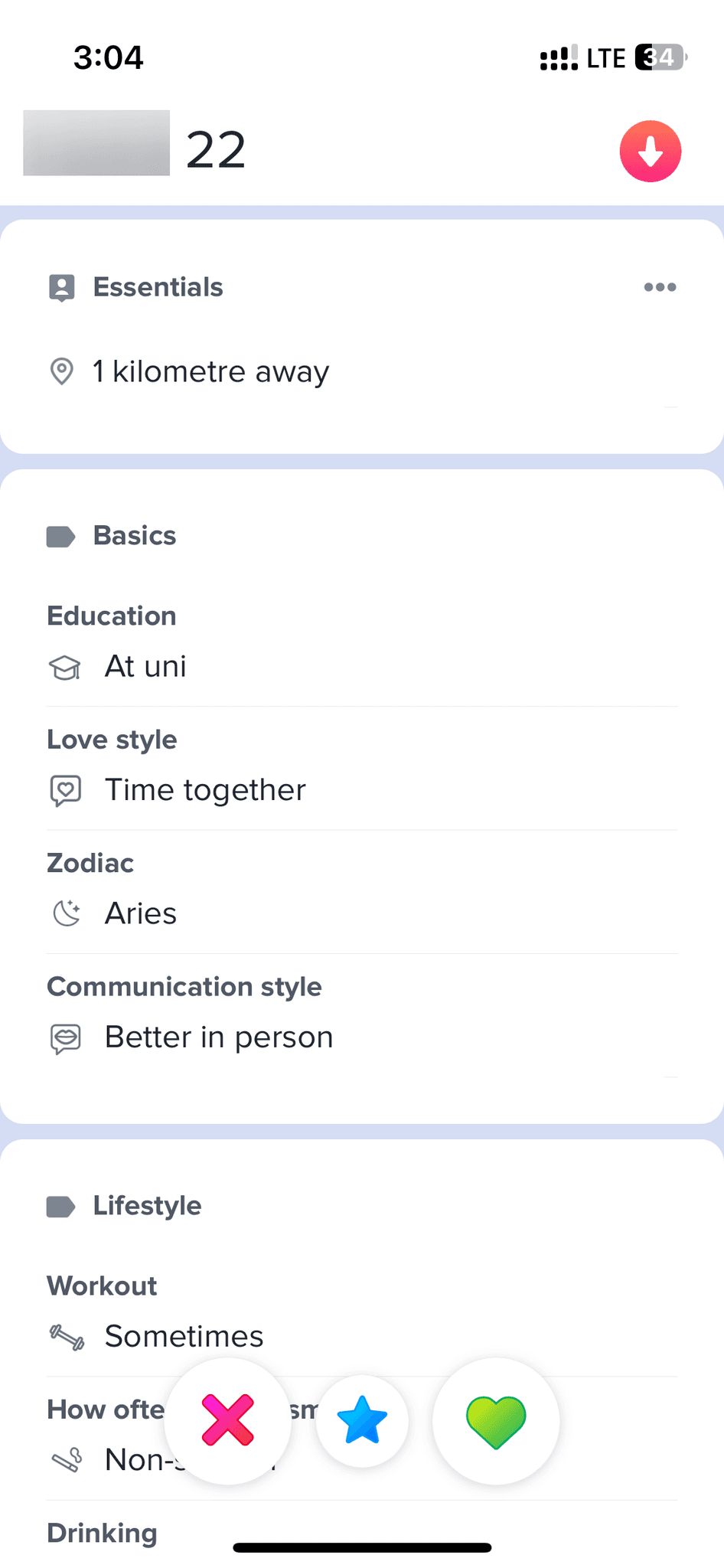Open the three-dot overflow menu in Essentials

click(x=660, y=287)
